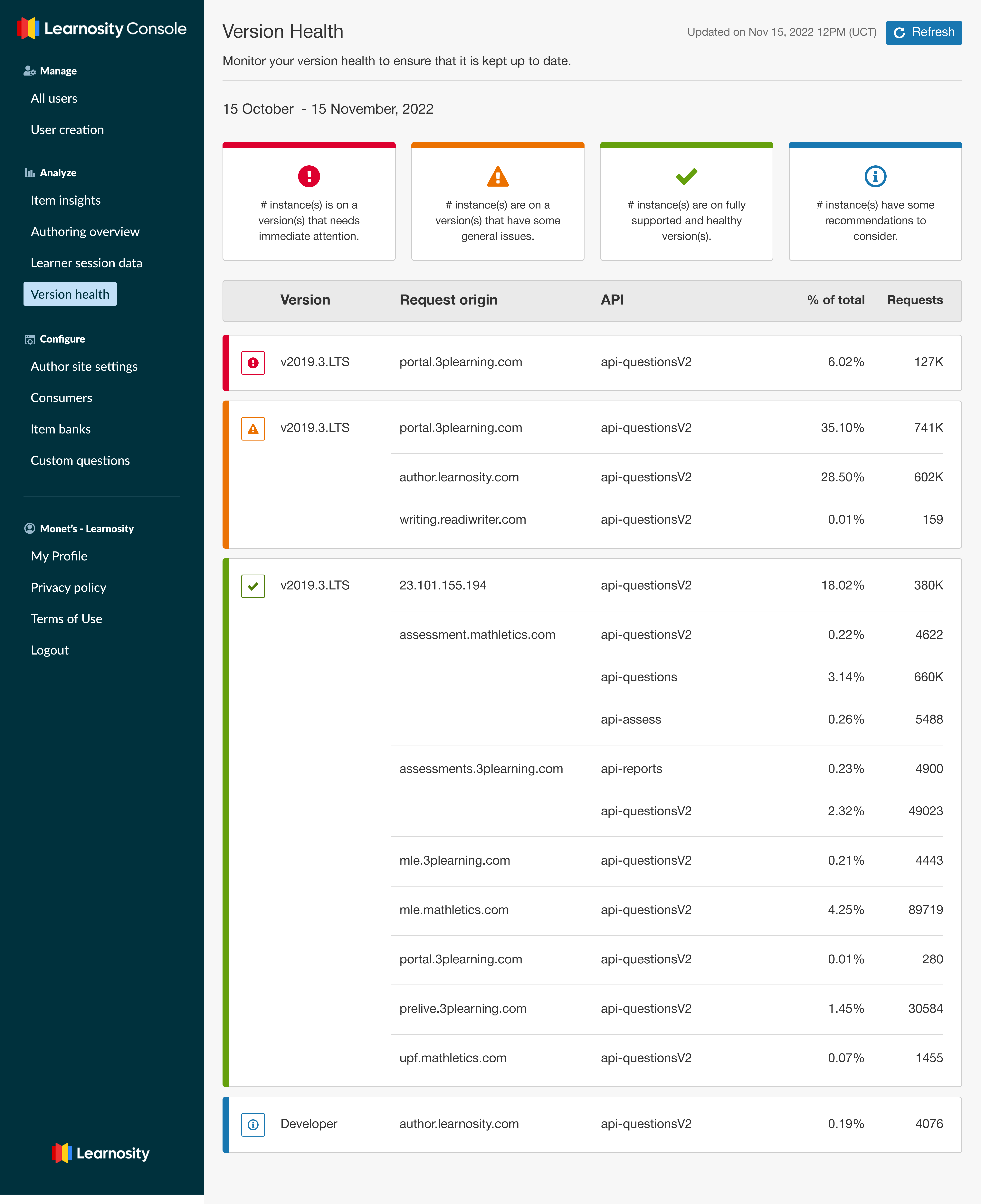Open Learner session data

click(x=86, y=263)
